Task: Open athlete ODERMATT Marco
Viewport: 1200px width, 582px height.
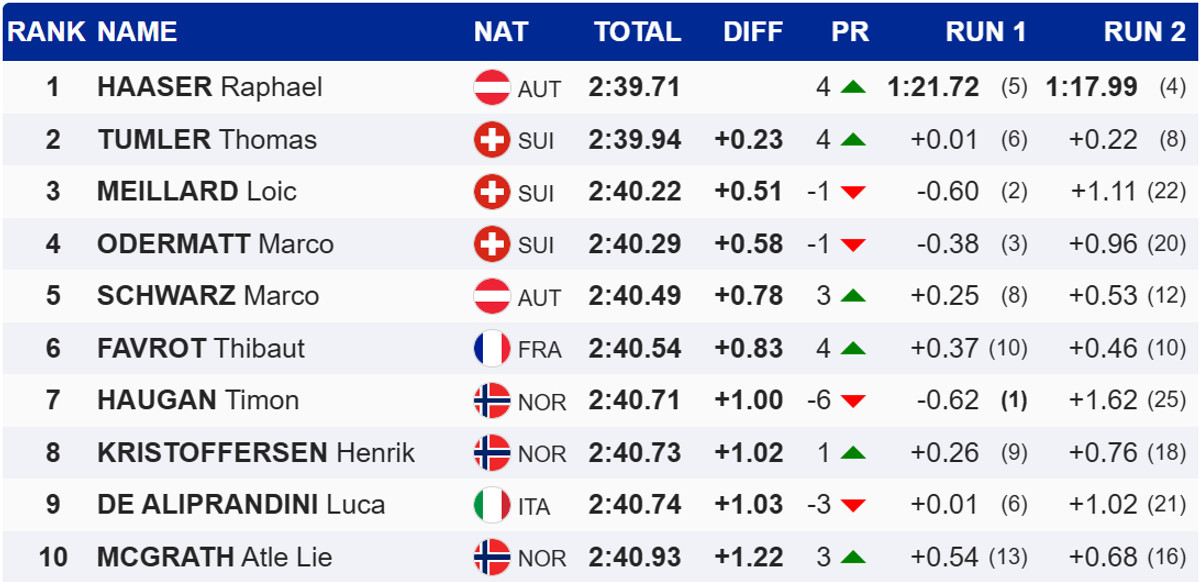Action: click(x=215, y=244)
